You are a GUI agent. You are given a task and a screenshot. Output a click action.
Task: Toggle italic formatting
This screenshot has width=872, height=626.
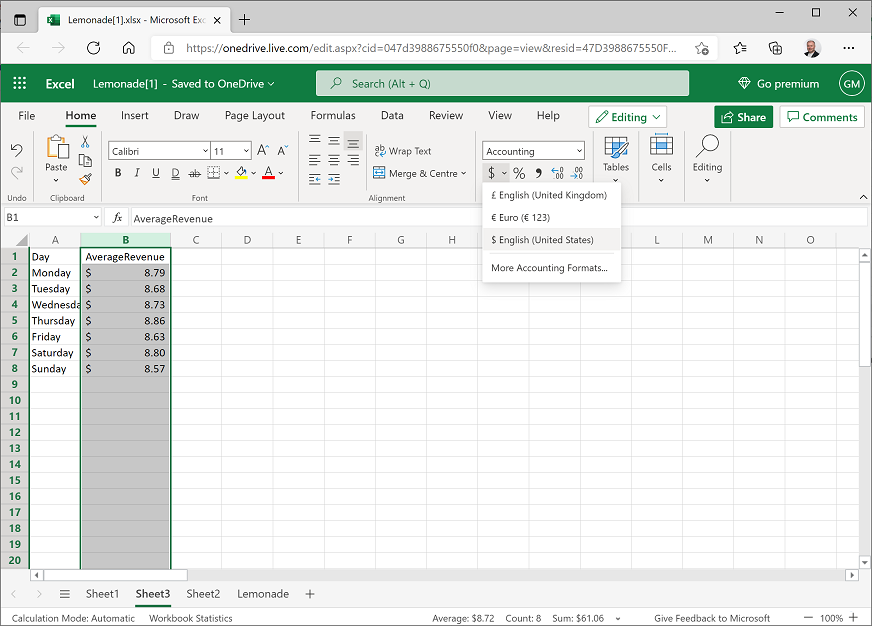pyautogui.click(x=136, y=173)
